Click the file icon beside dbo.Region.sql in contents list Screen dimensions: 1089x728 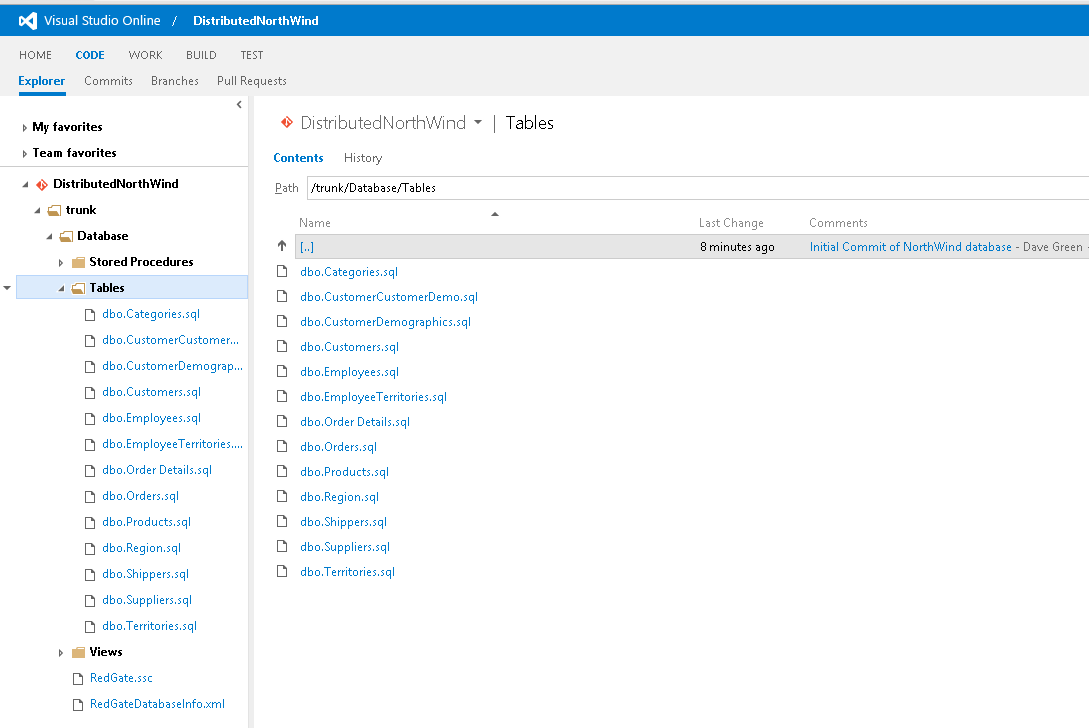[x=282, y=496]
